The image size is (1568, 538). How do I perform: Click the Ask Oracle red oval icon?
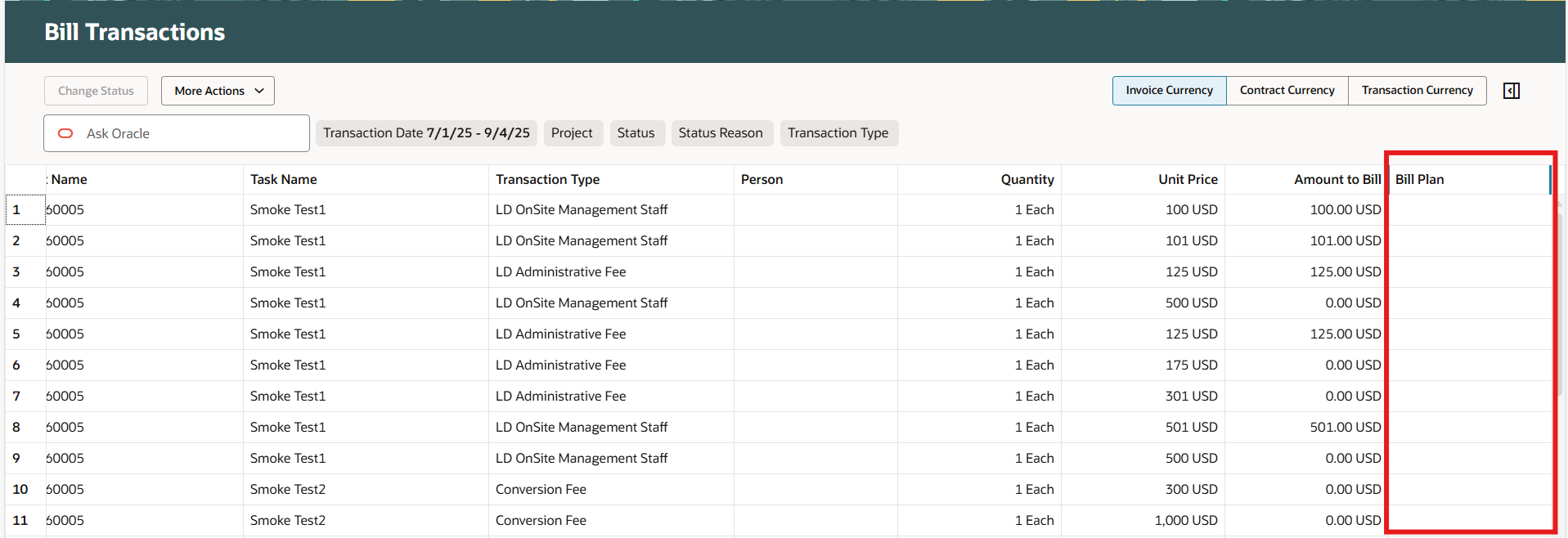pos(65,133)
